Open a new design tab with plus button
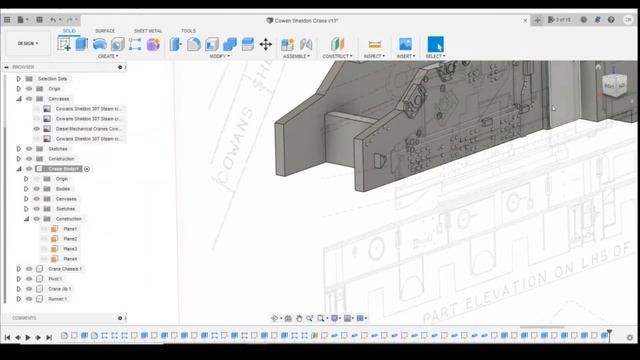 coord(537,20)
